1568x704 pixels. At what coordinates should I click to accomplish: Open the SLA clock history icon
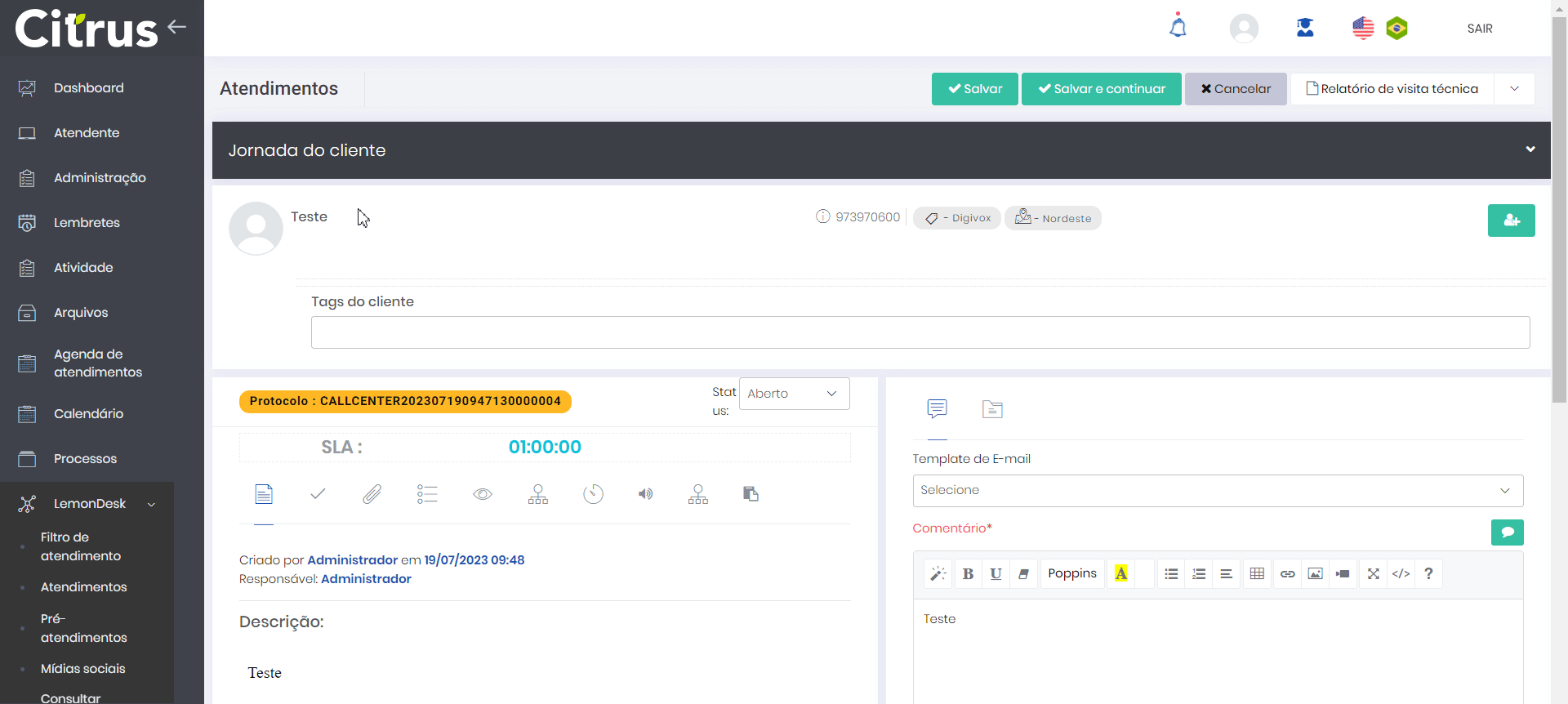coord(593,494)
